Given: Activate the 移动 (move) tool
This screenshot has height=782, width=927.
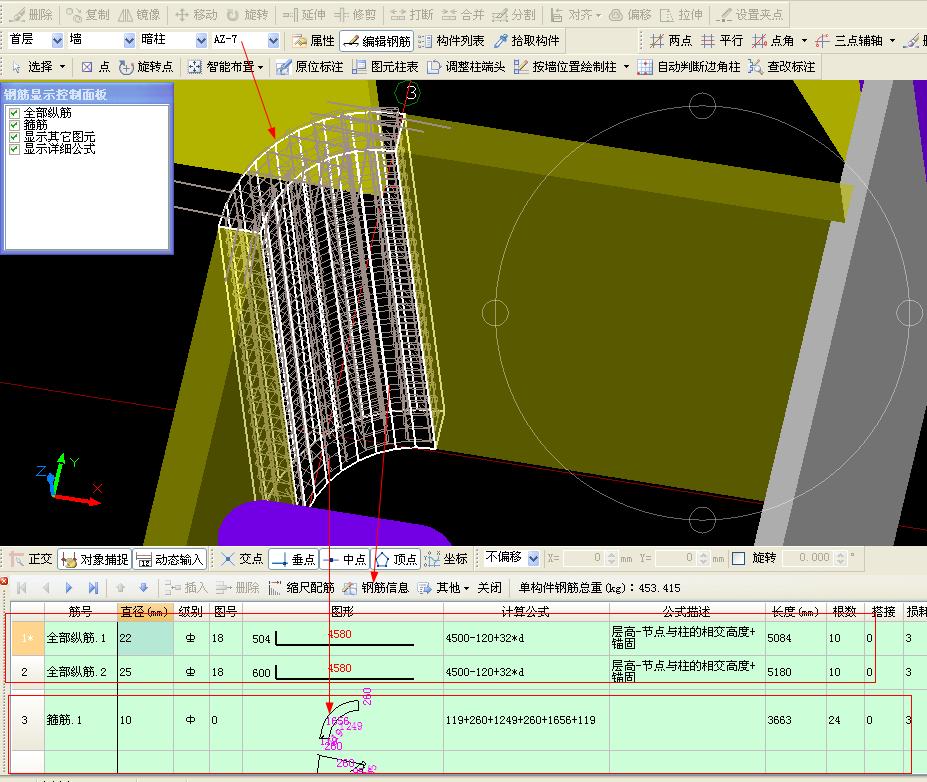Looking at the screenshot, I should coord(197,14).
